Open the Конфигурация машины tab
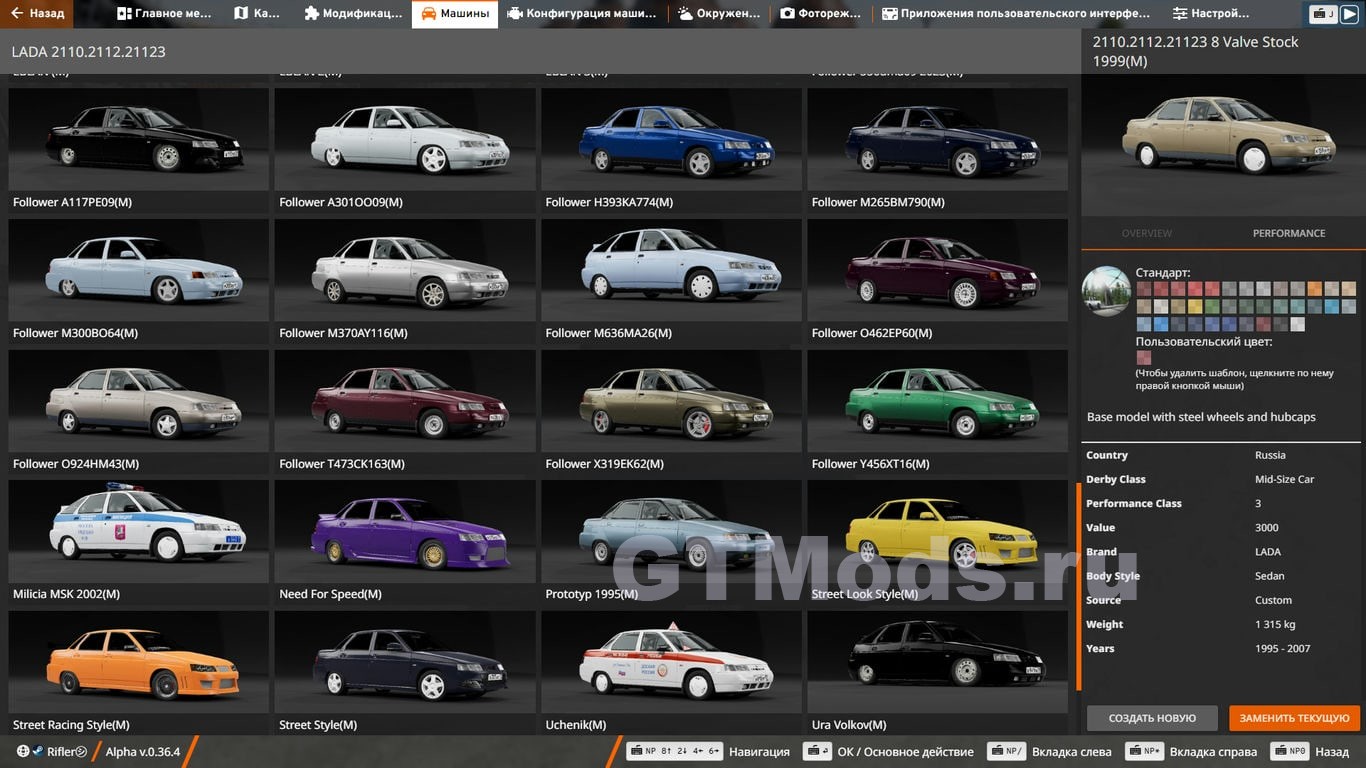1366x768 pixels. (x=582, y=14)
